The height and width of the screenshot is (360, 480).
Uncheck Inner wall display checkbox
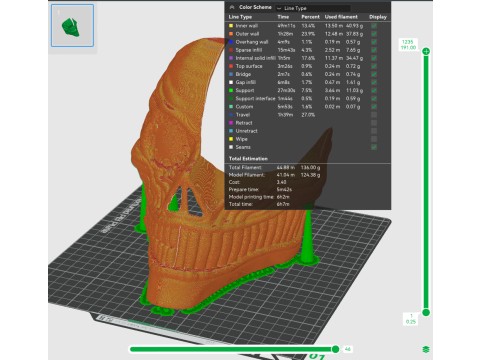tap(374, 26)
